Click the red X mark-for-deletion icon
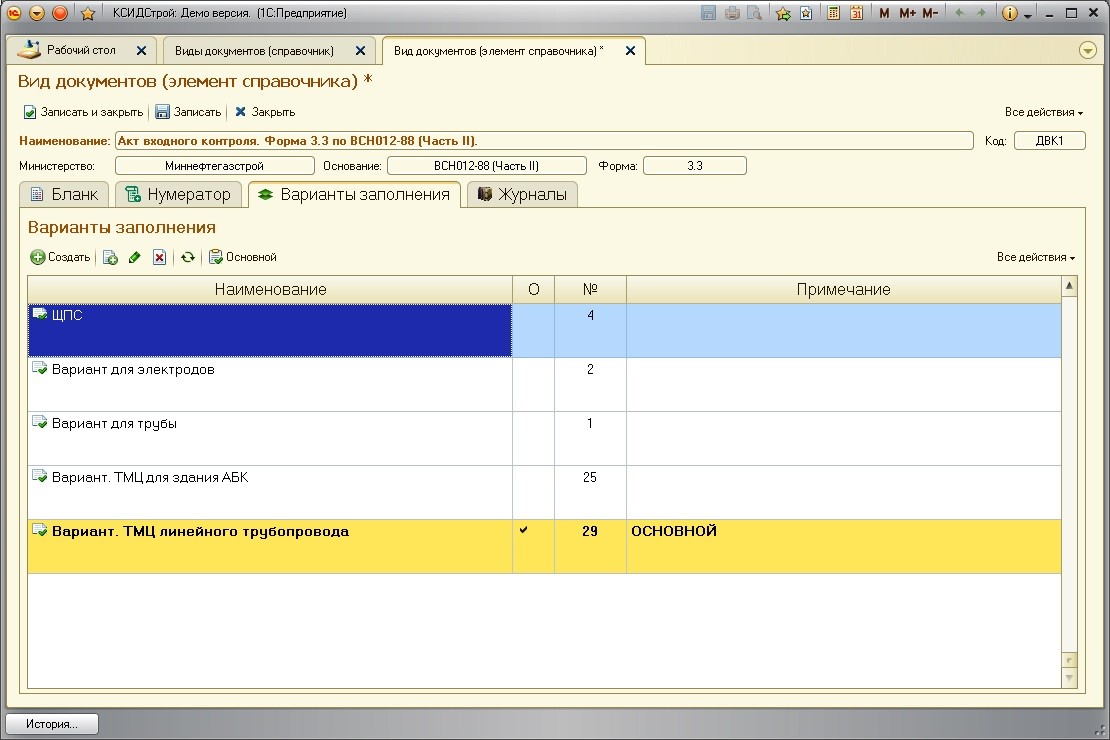The height and width of the screenshot is (740, 1110). pos(159,258)
